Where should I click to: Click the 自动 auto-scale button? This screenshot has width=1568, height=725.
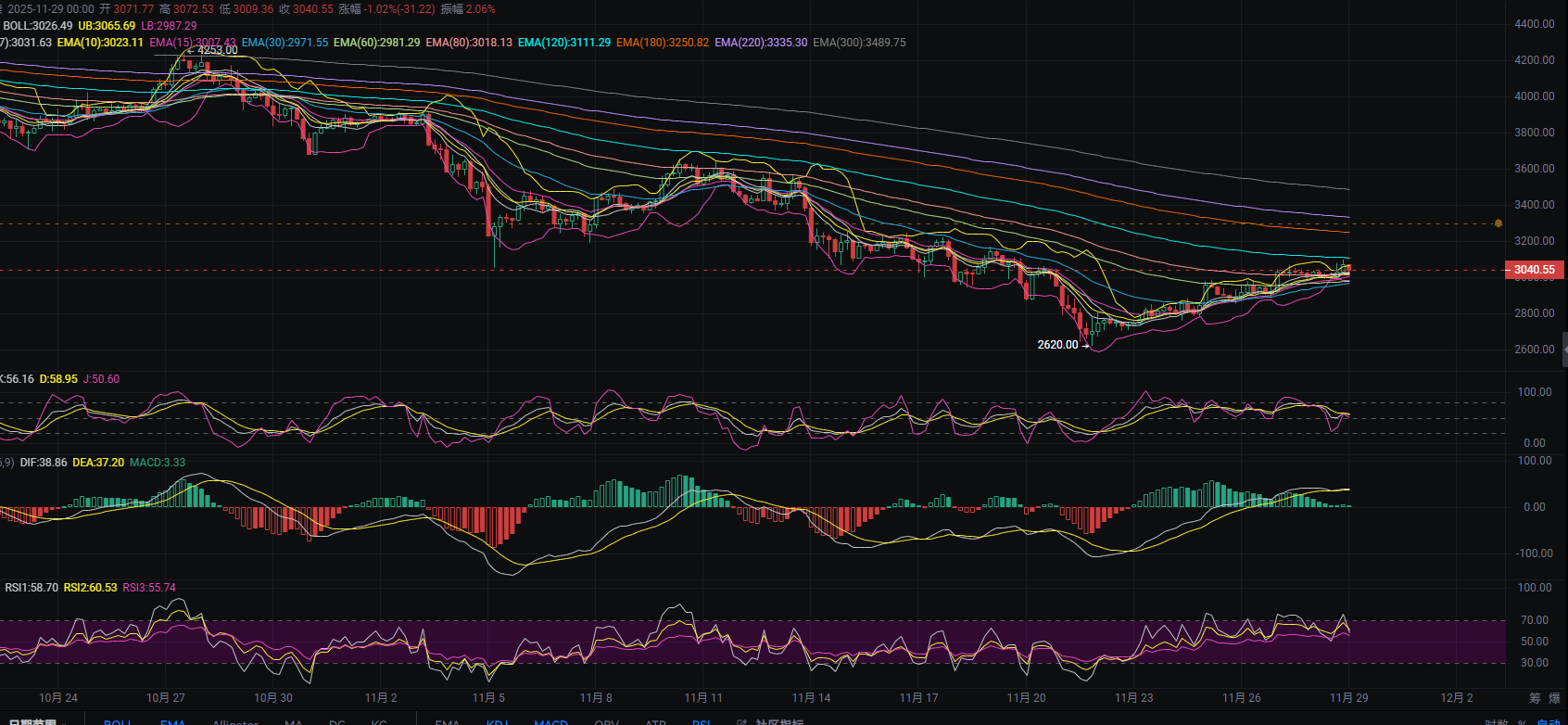(1548, 722)
